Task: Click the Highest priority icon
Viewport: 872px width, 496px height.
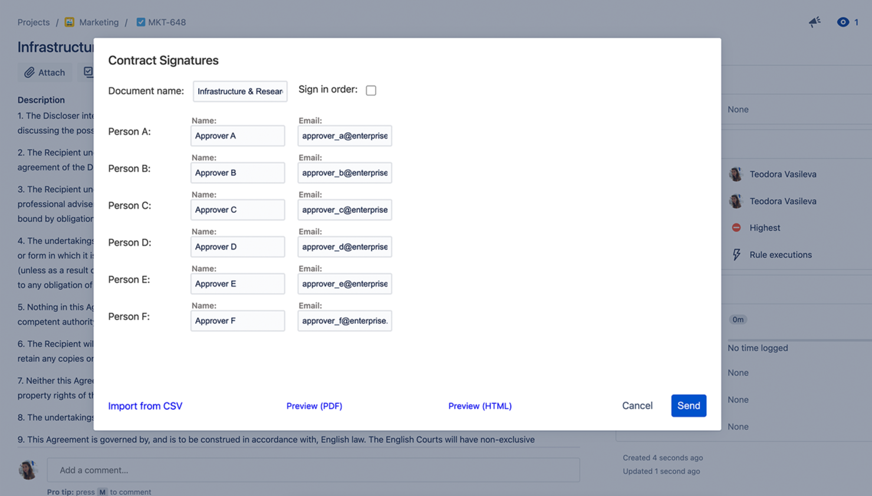Action: [x=736, y=227]
